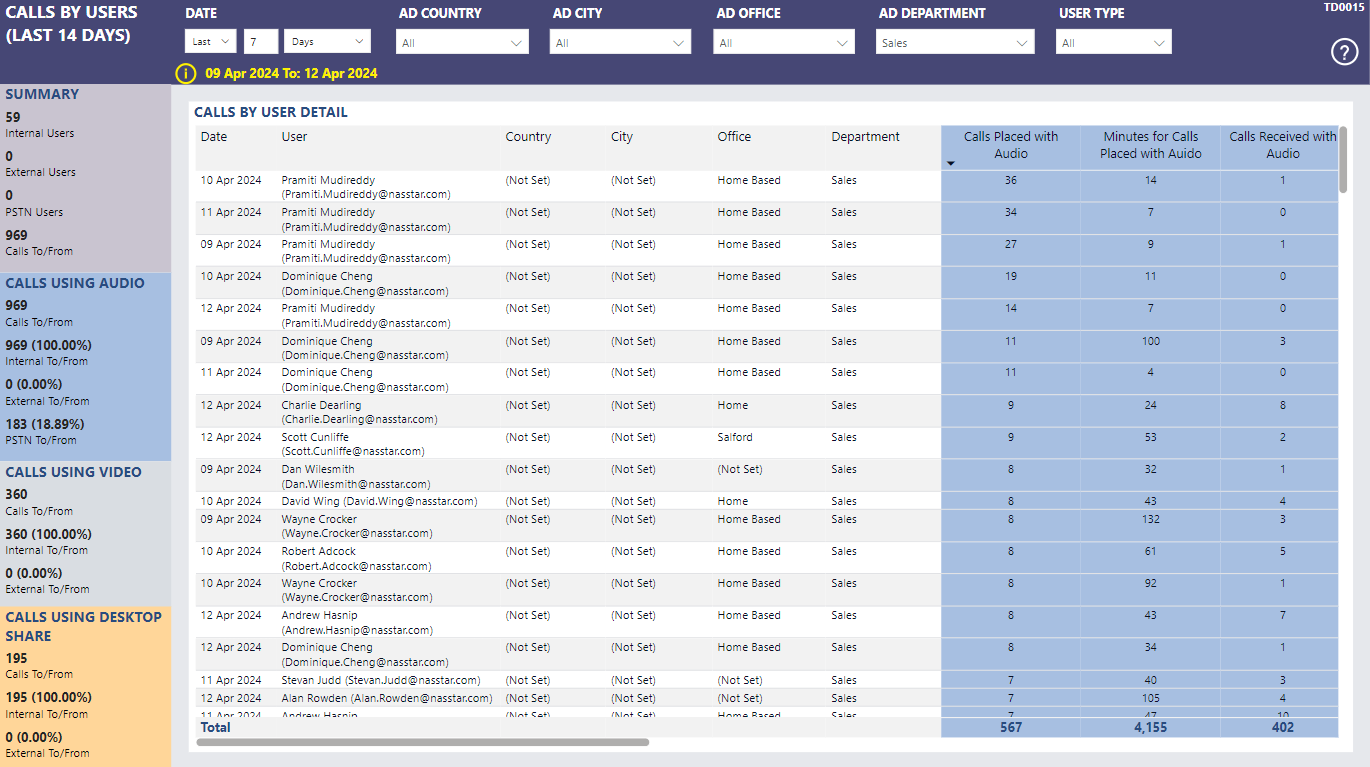Expand the AD Office filter dropdown
This screenshot has width=1370, height=767.
(x=784, y=43)
